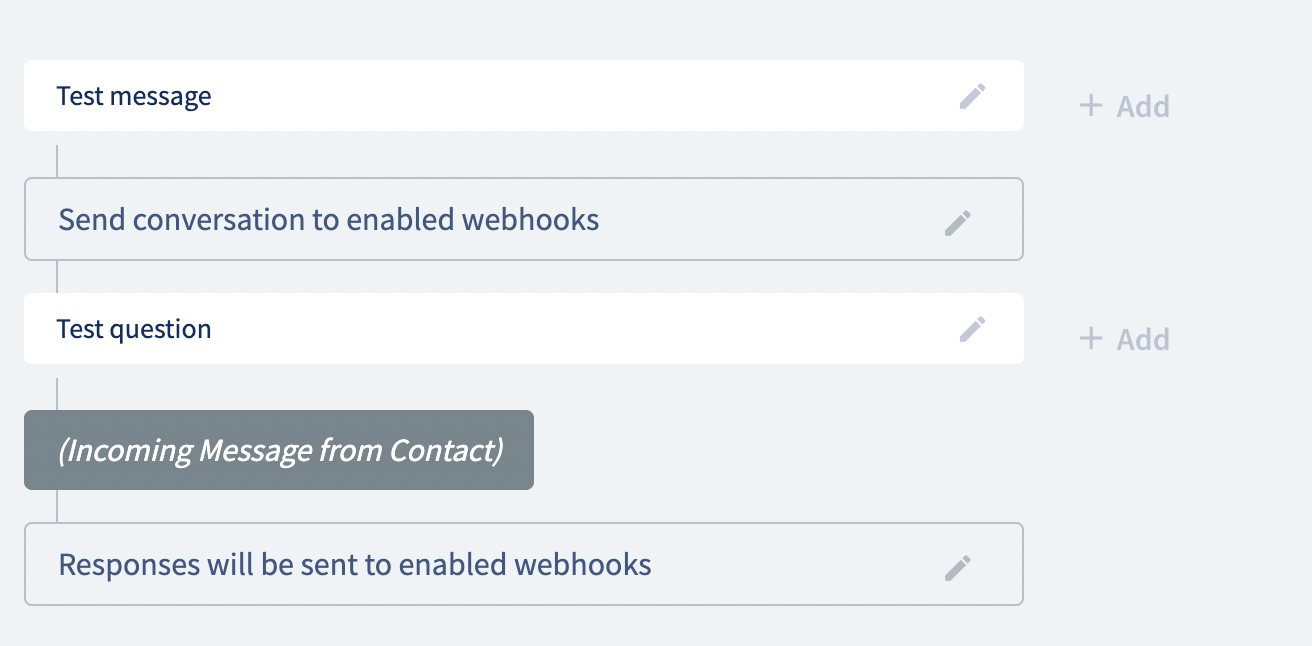Click the plus icon beside Test question
The width and height of the screenshot is (1312, 646).
(x=1091, y=338)
